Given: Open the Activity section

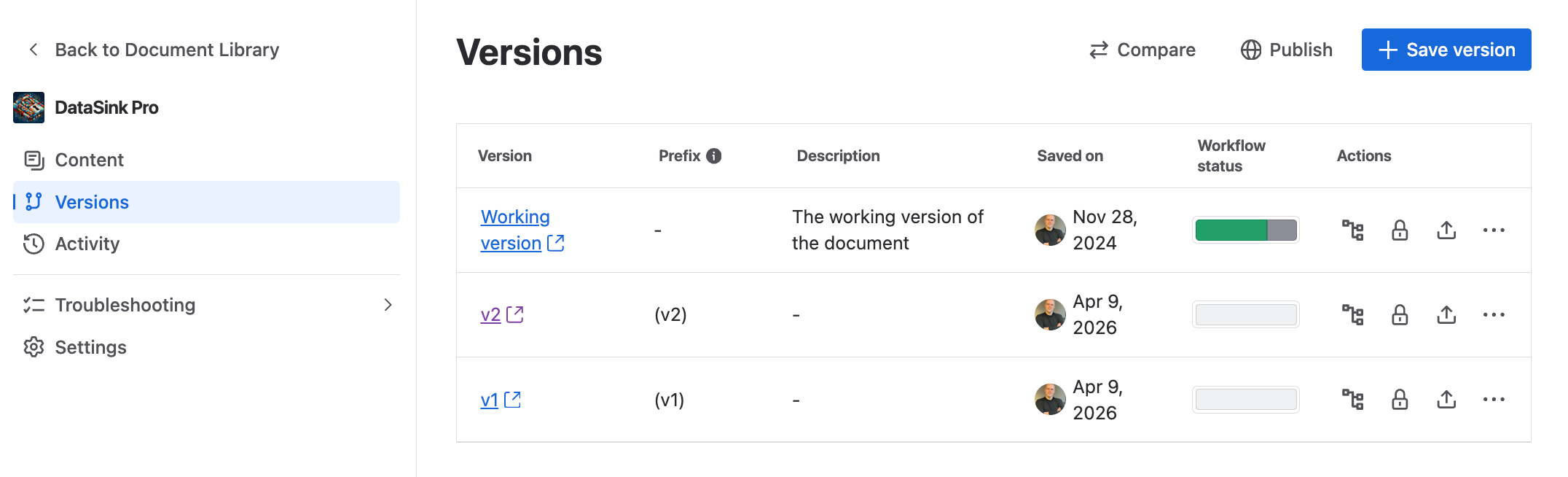Looking at the screenshot, I should click(87, 244).
